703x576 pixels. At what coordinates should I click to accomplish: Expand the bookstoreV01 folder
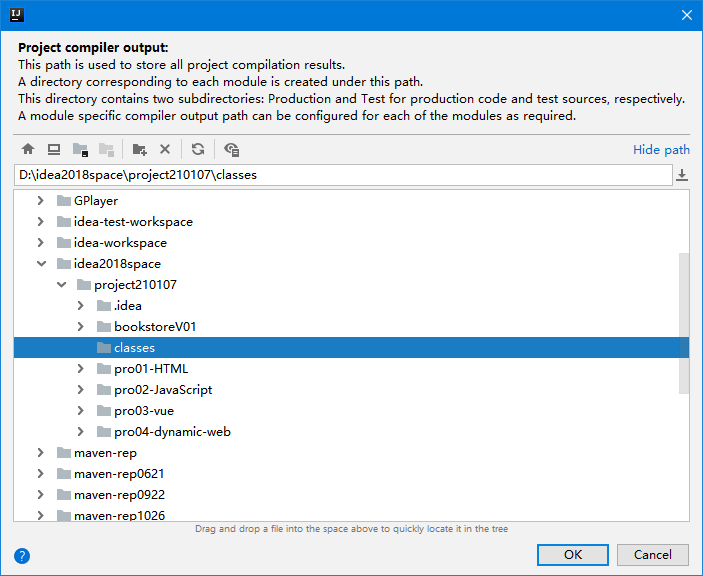point(81,327)
